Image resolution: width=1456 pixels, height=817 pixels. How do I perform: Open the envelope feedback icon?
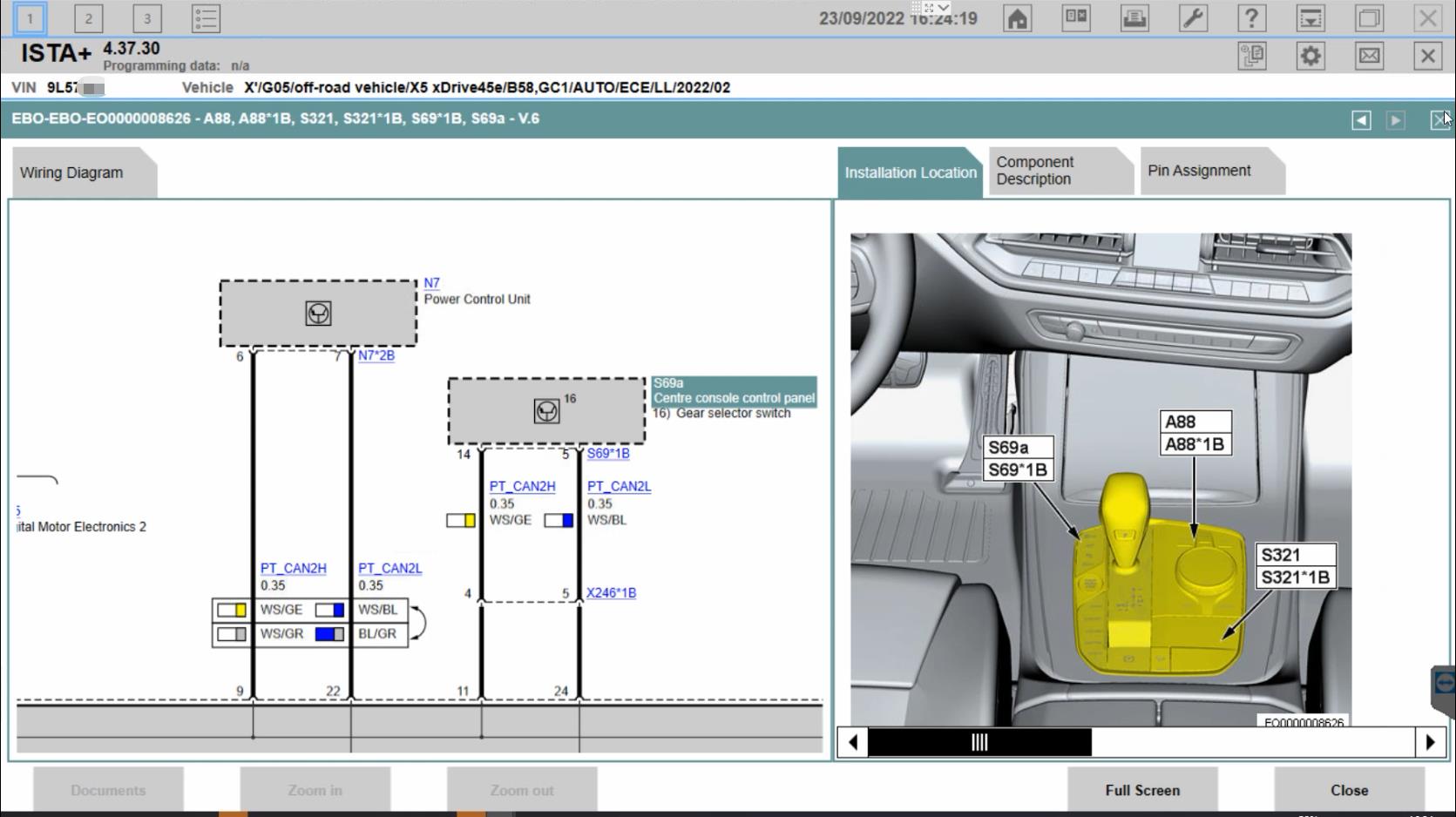pos(1369,57)
